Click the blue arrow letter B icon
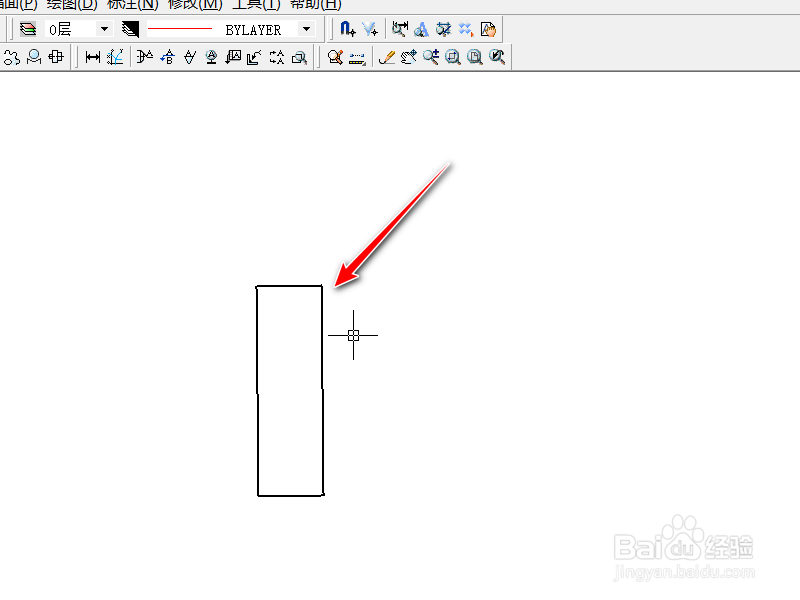The height and width of the screenshot is (600, 800). pos(167,57)
